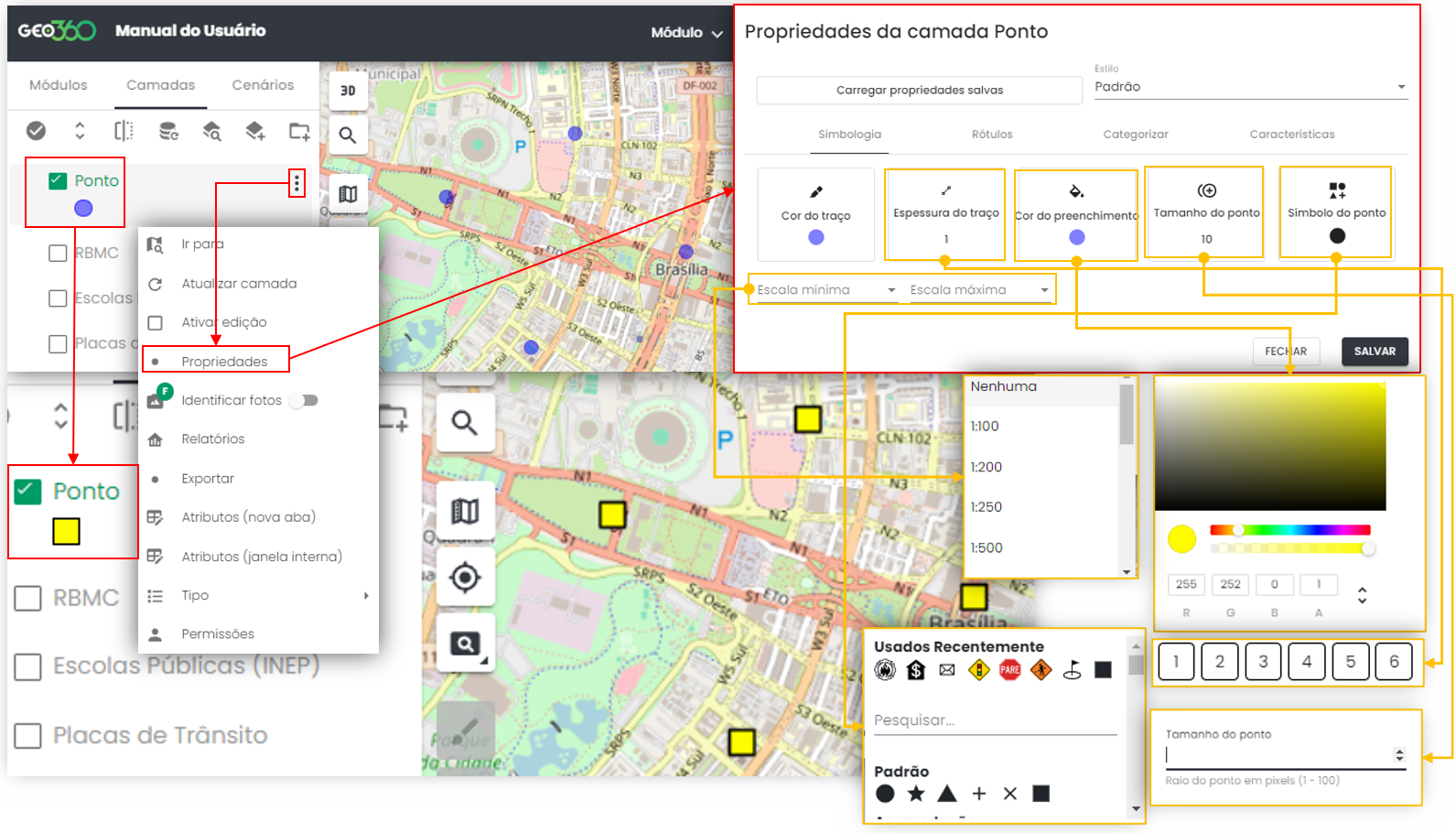Uncheck the enlarged Ponto layer checkbox
This screenshot has height=834, width=1456.
click(28, 492)
